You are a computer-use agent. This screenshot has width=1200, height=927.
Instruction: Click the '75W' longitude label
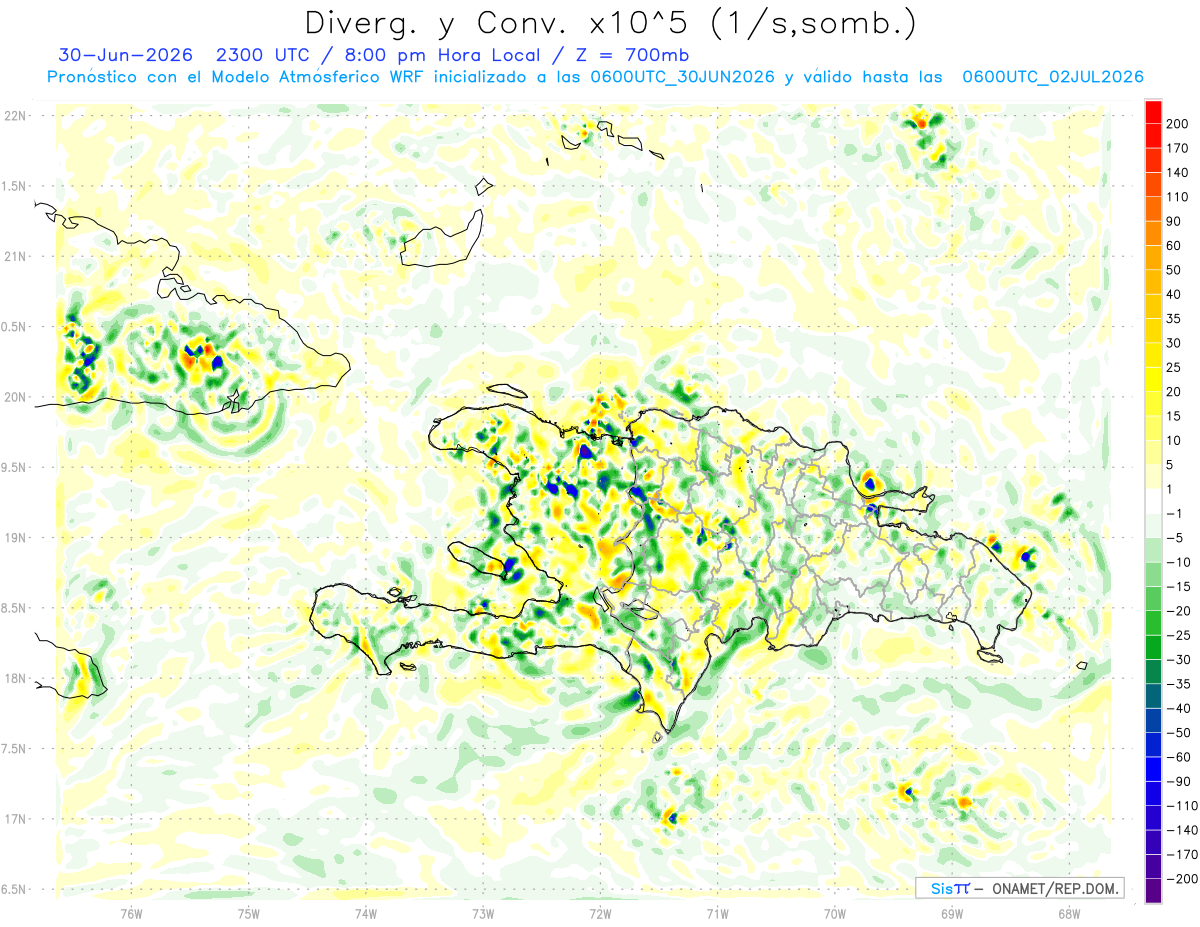tap(249, 913)
